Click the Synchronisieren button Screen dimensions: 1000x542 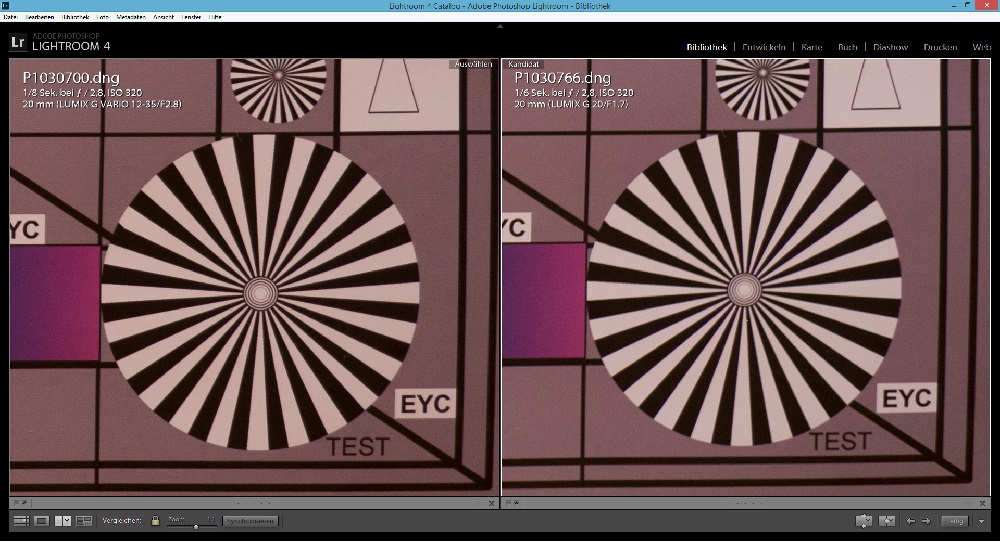pos(249,521)
